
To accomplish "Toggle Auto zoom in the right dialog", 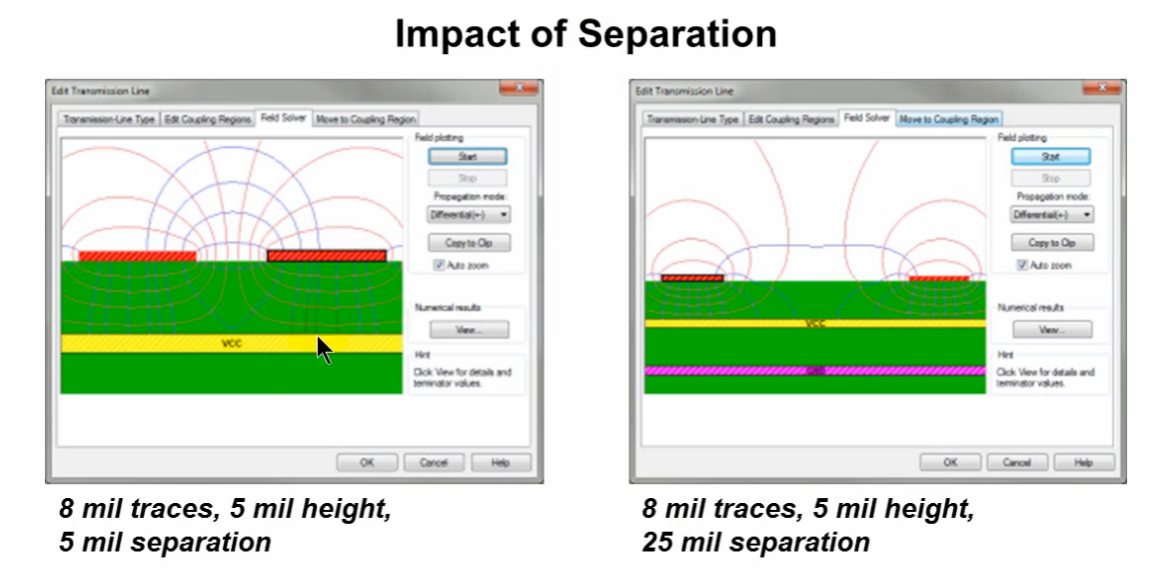I will (1023, 265).
